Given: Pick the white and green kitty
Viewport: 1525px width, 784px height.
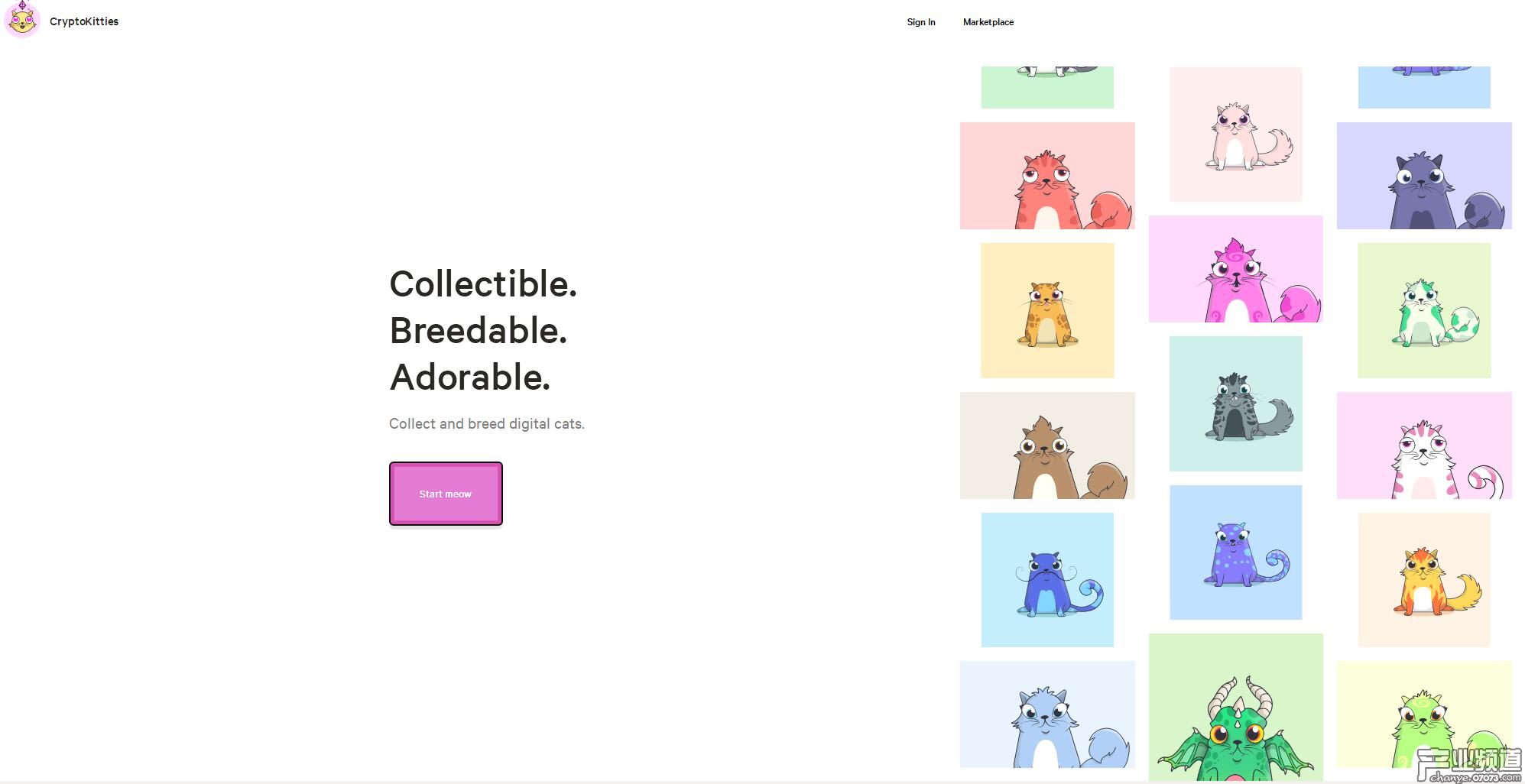Looking at the screenshot, I should point(1424,310).
